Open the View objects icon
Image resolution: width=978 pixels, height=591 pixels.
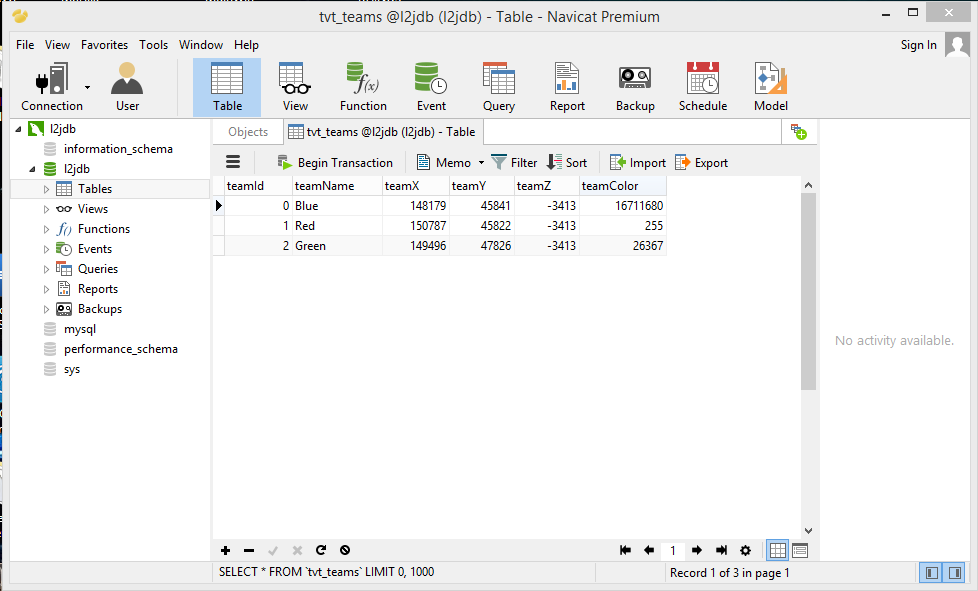pyautogui.click(x=295, y=87)
